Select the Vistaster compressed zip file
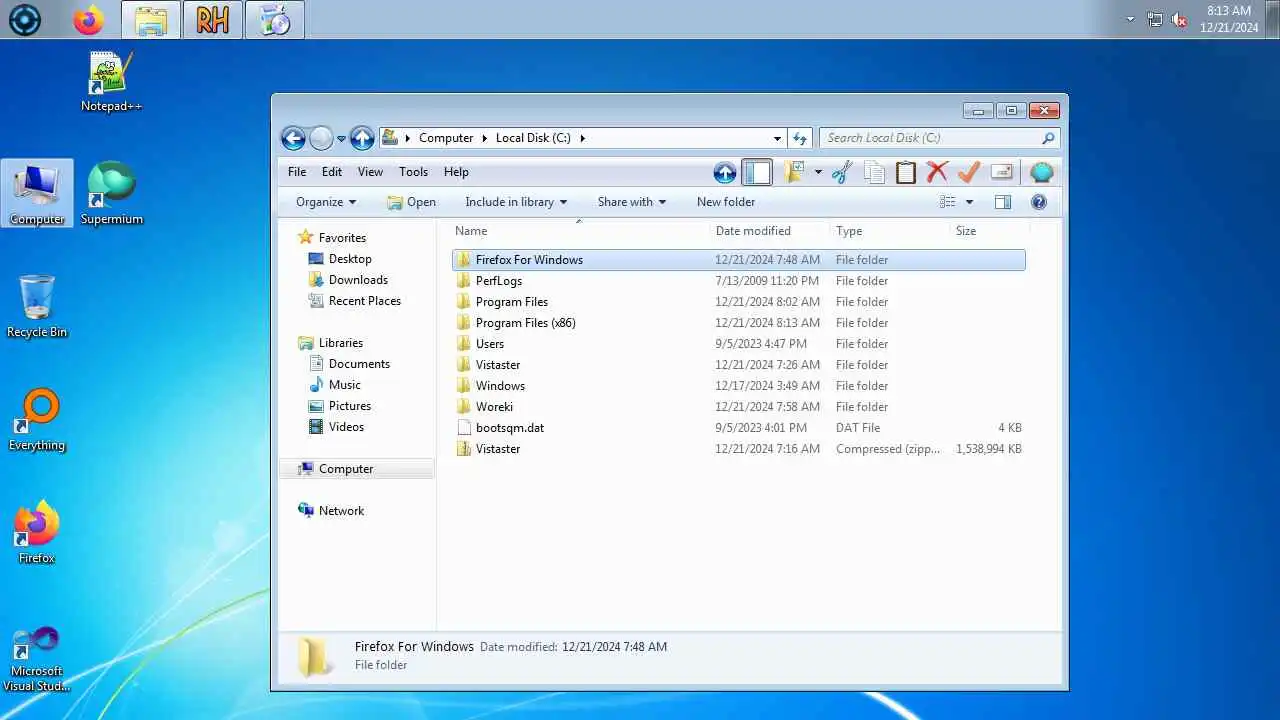Image resolution: width=1280 pixels, height=720 pixels. pyautogui.click(x=738, y=449)
